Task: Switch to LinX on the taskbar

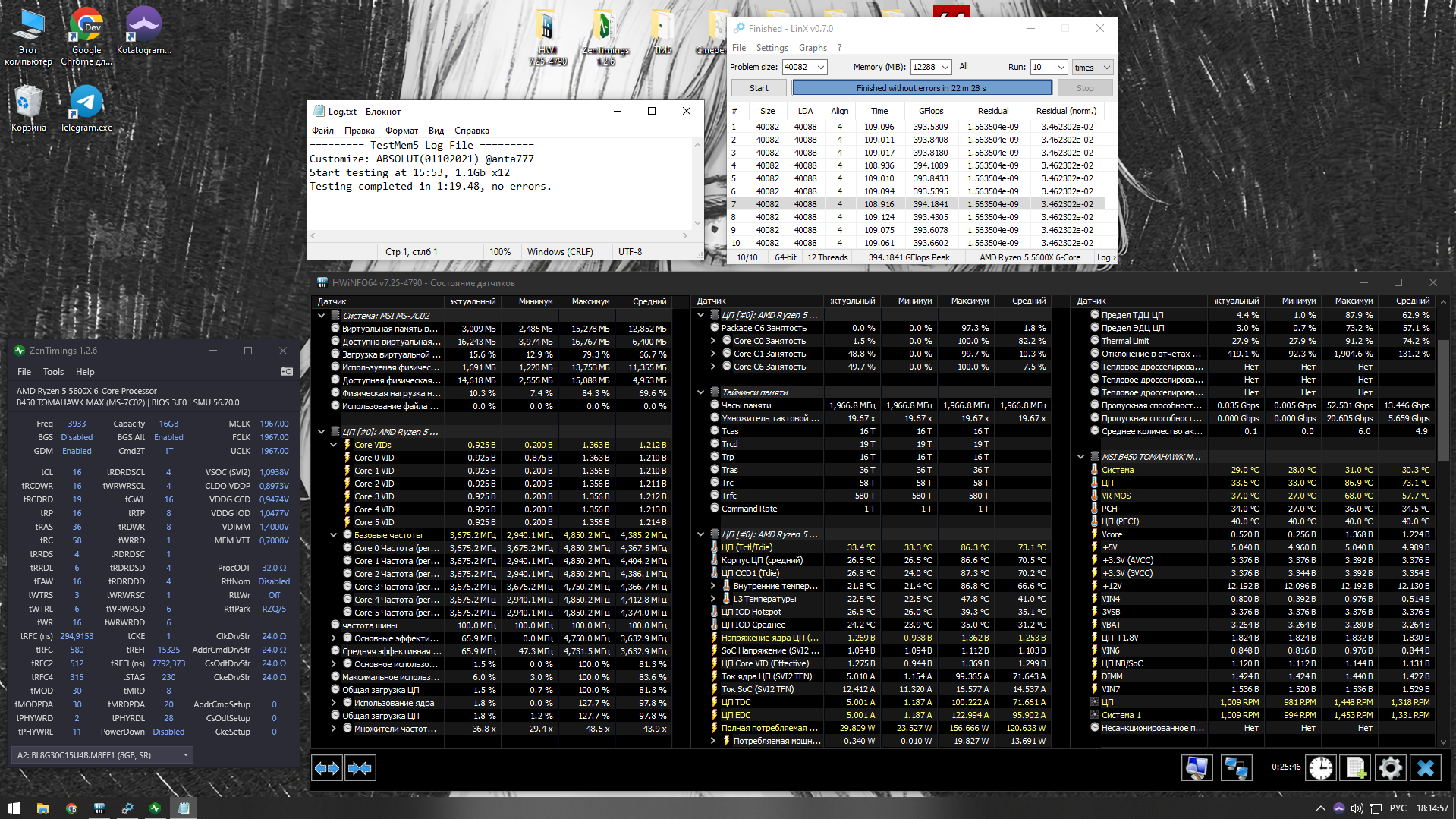Action: click(x=127, y=808)
